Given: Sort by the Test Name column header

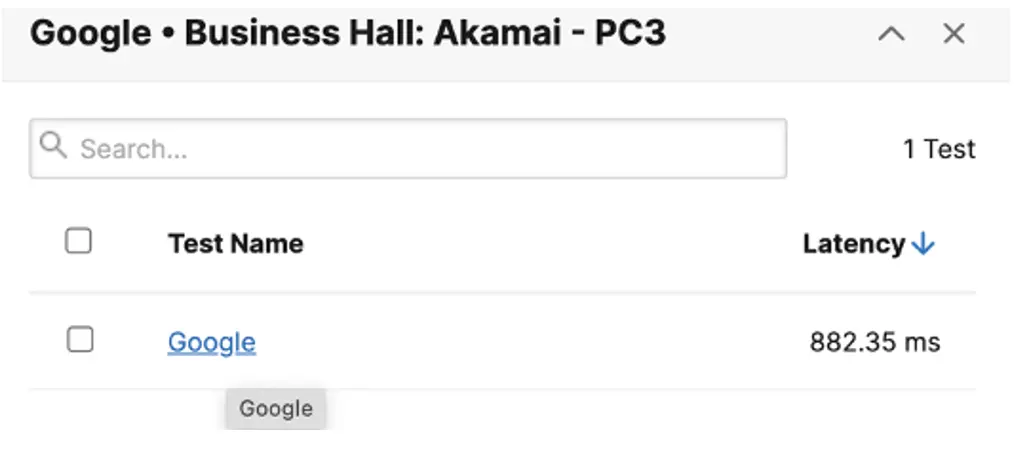Looking at the screenshot, I should (235, 243).
